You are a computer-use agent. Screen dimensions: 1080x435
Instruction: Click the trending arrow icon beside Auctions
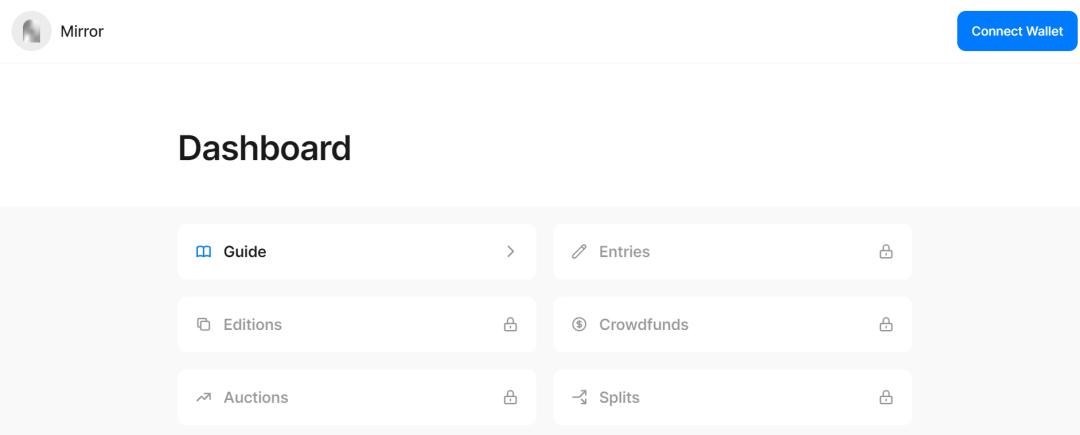(203, 398)
